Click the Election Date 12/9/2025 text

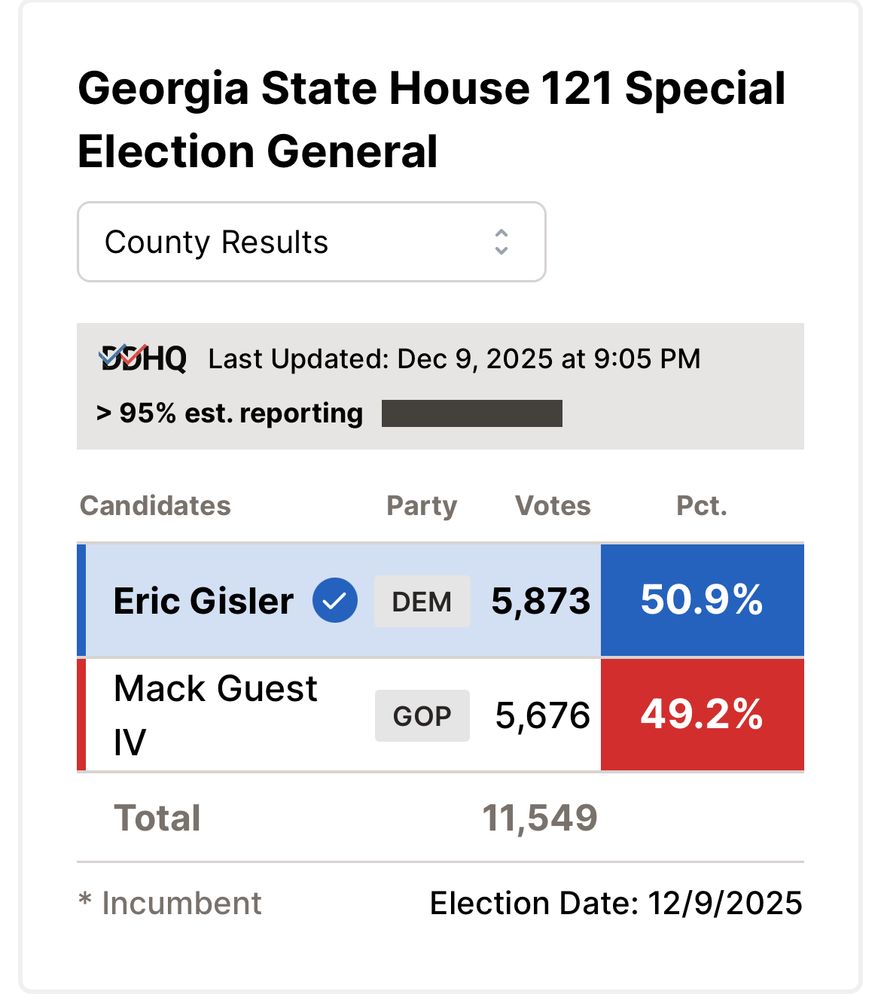click(x=616, y=904)
